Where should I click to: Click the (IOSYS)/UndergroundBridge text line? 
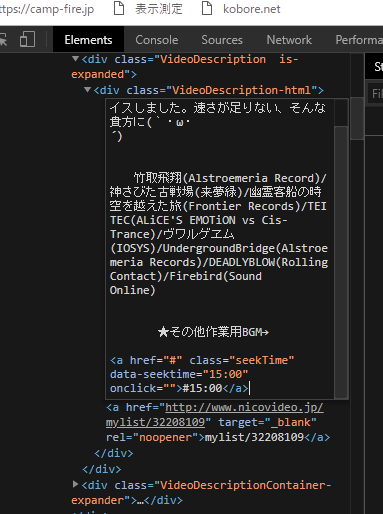[219, 248]
